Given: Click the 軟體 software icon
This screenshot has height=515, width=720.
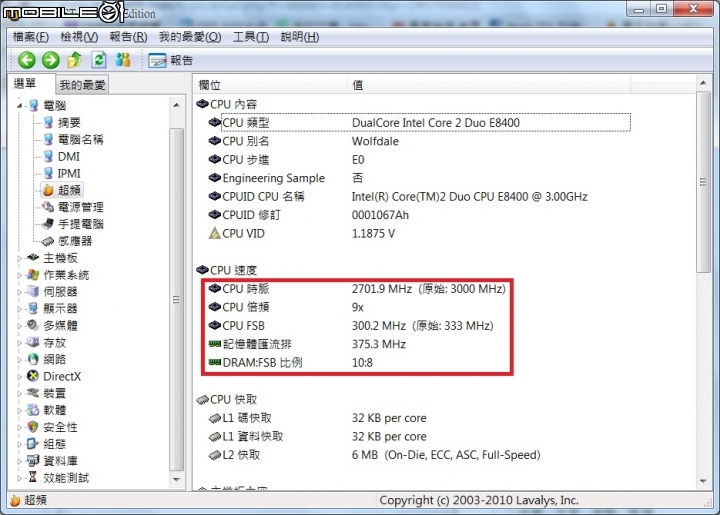Looking at the screenshot, I should click(x=33, y=410).
